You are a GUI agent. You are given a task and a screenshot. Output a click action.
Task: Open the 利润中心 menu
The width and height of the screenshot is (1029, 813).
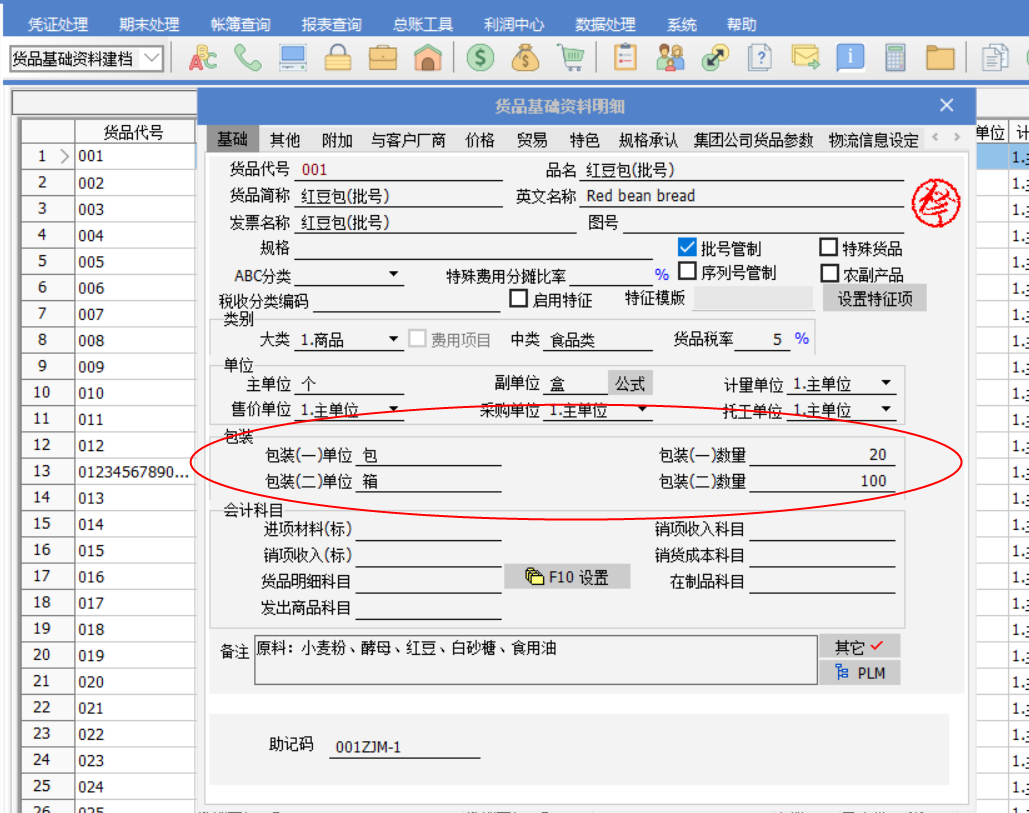[x=514, y=24]
